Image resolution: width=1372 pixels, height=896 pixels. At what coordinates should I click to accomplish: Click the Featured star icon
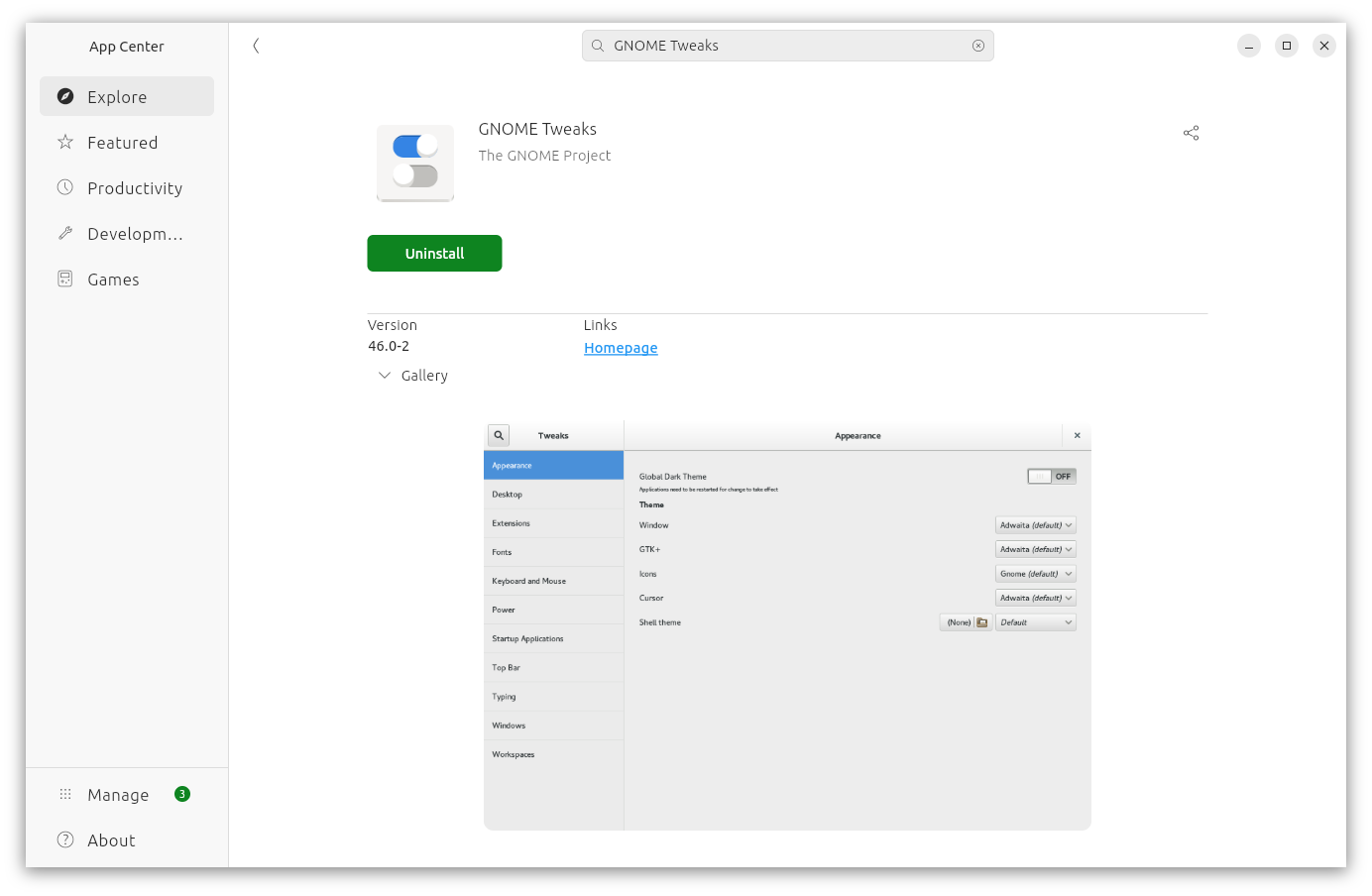[x=65, y=142]
